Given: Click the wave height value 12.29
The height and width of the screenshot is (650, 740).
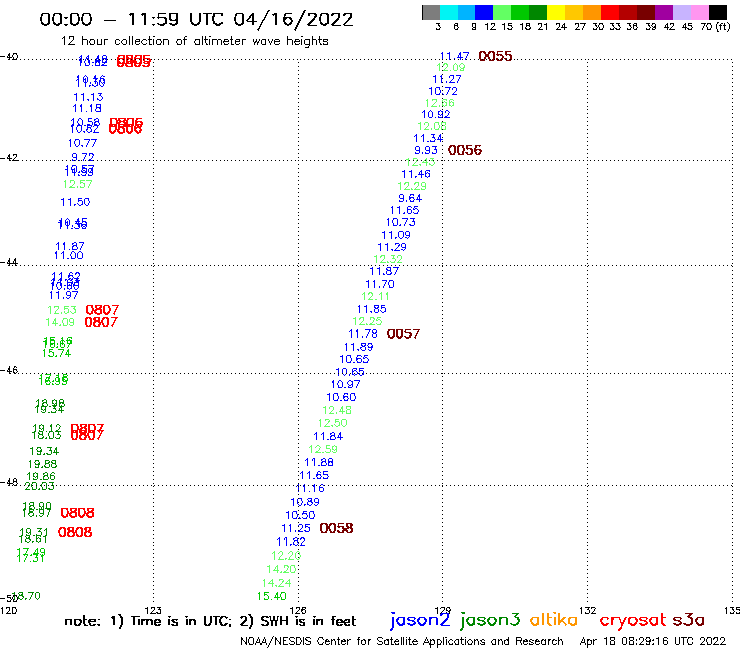Looking at the screenshot, I should (x=412, y=186).
